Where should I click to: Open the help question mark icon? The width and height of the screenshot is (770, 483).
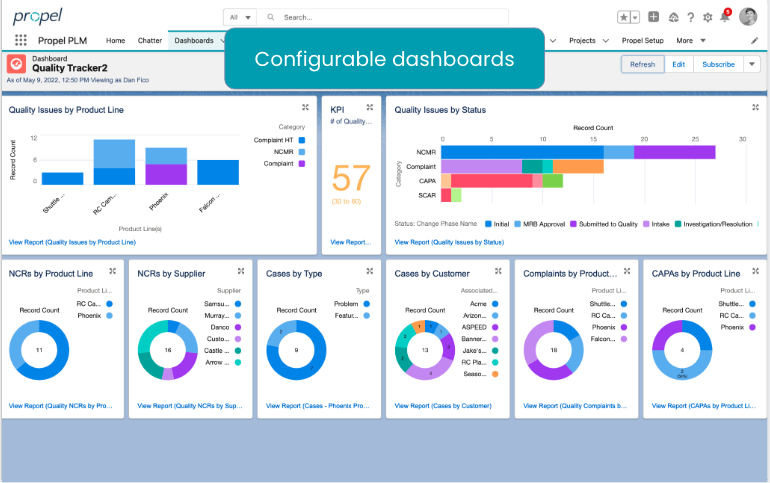click(x=690, y=17)
